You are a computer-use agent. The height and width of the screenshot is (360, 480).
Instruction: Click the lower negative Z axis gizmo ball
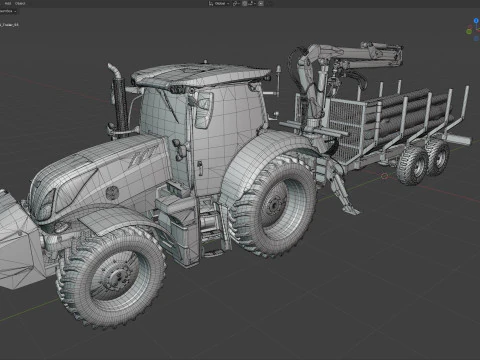tap(476, 39)
